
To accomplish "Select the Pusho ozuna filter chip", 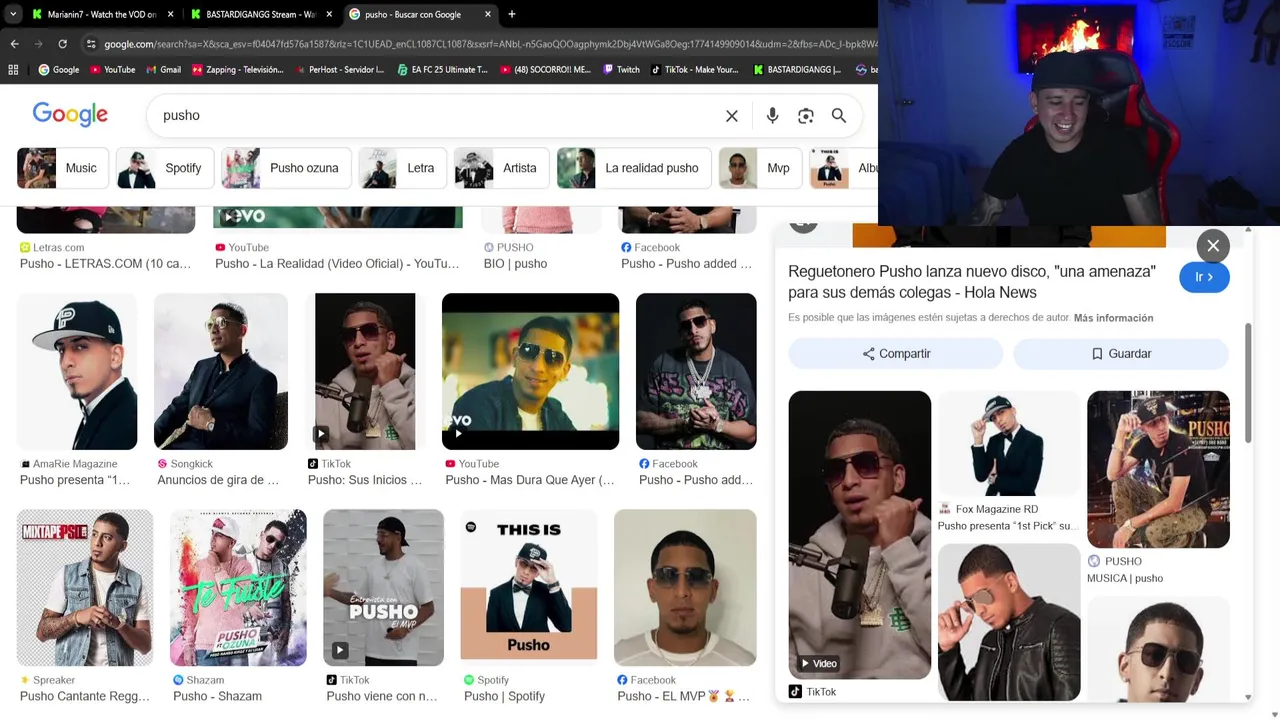I will click(287, 168).
